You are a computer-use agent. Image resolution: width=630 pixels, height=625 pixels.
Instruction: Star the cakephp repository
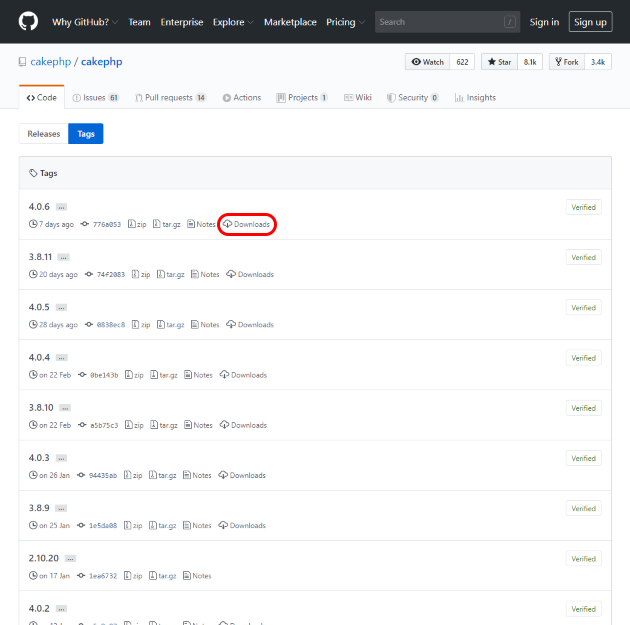[x=499, y=62]
